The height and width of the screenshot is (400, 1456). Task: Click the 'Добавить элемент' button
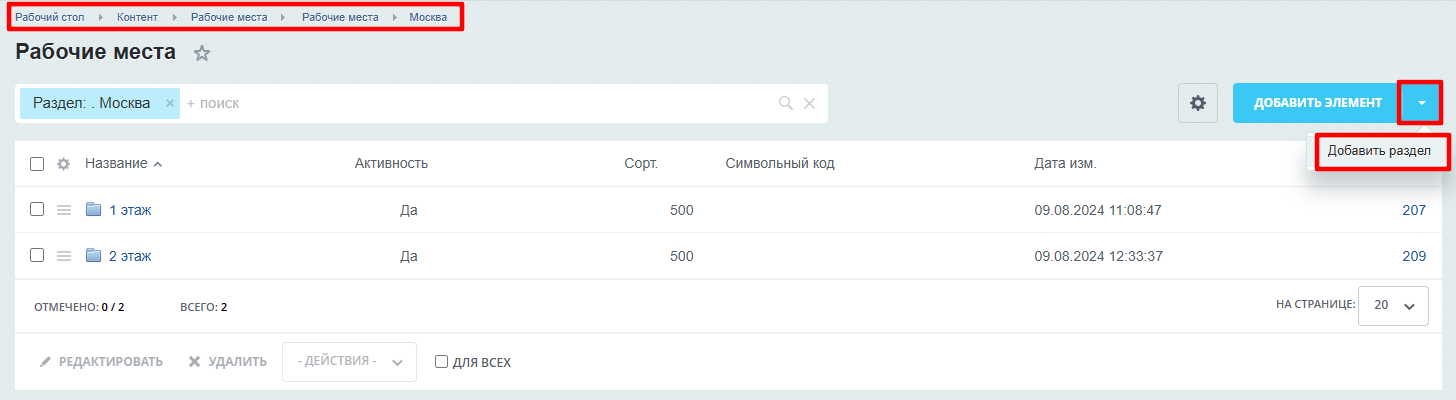point(1318,103)
